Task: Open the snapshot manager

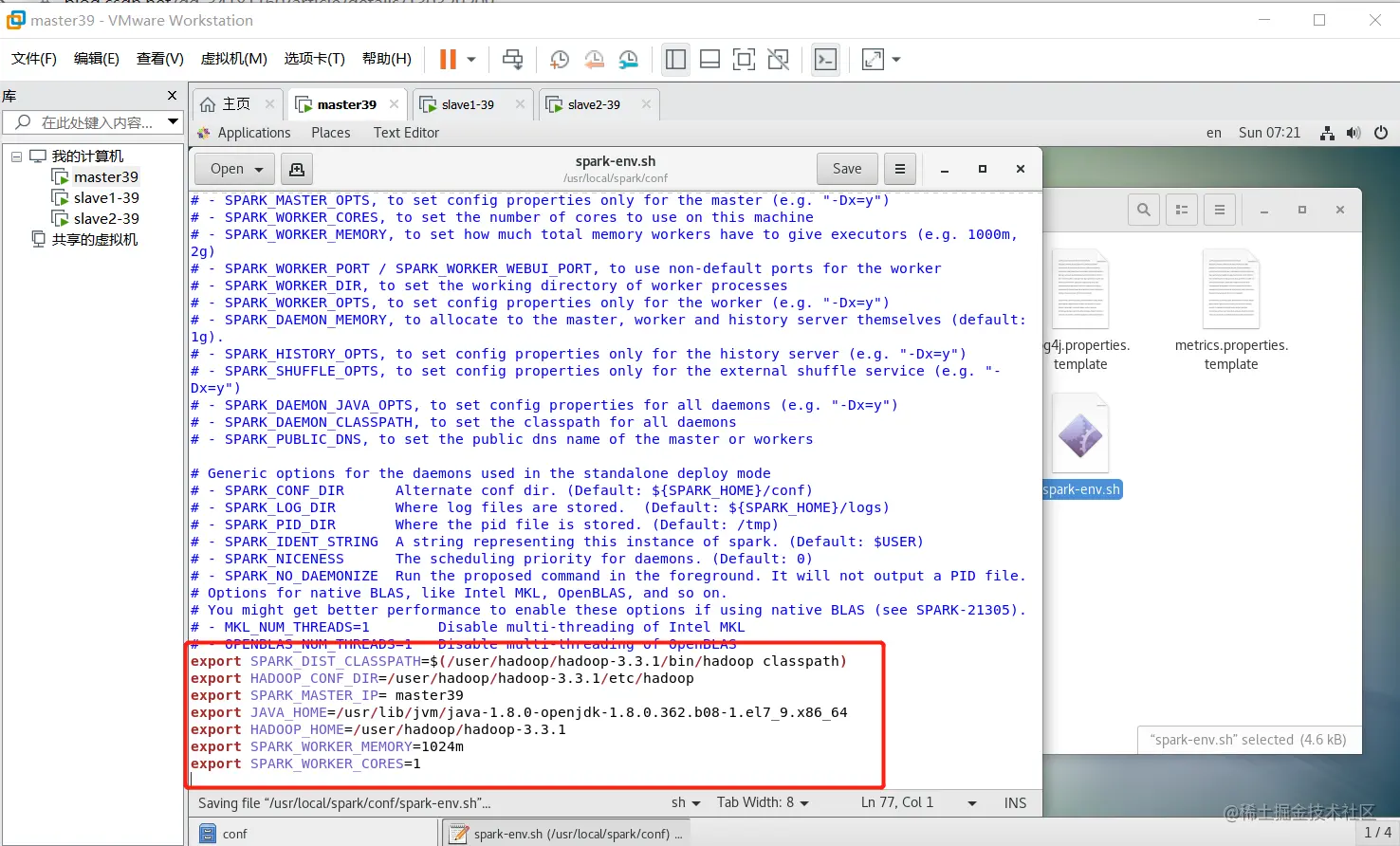Action: tap(628, 60)
